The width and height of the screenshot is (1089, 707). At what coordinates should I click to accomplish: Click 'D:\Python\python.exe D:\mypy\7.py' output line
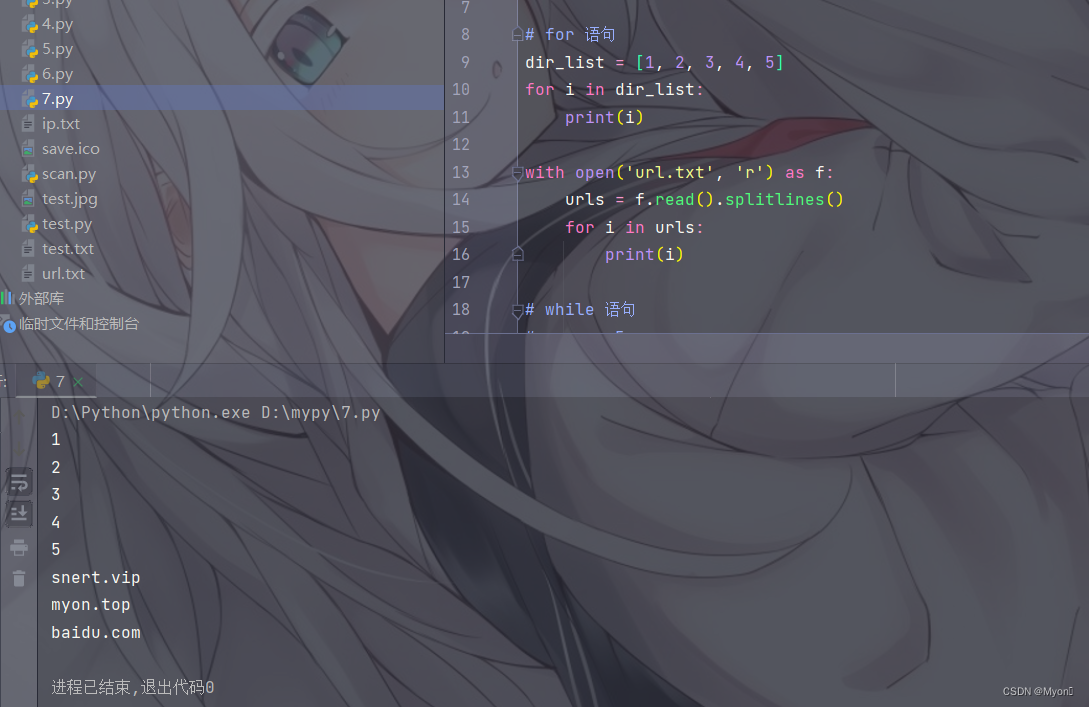(216, 413)
